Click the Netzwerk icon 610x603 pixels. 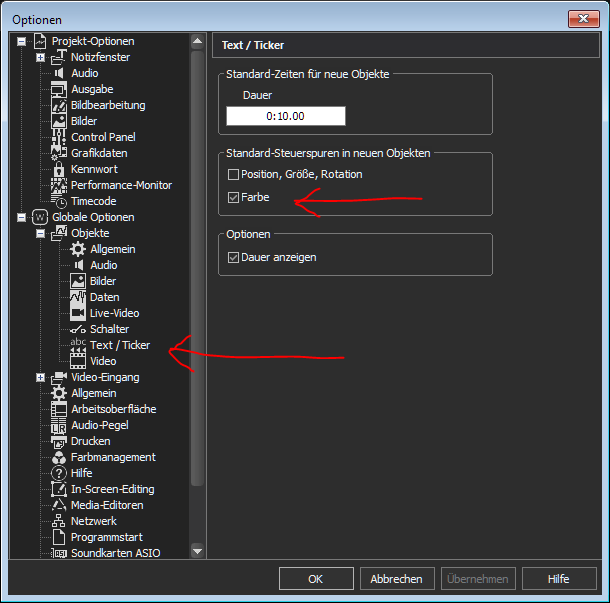[x=59, y=521]
